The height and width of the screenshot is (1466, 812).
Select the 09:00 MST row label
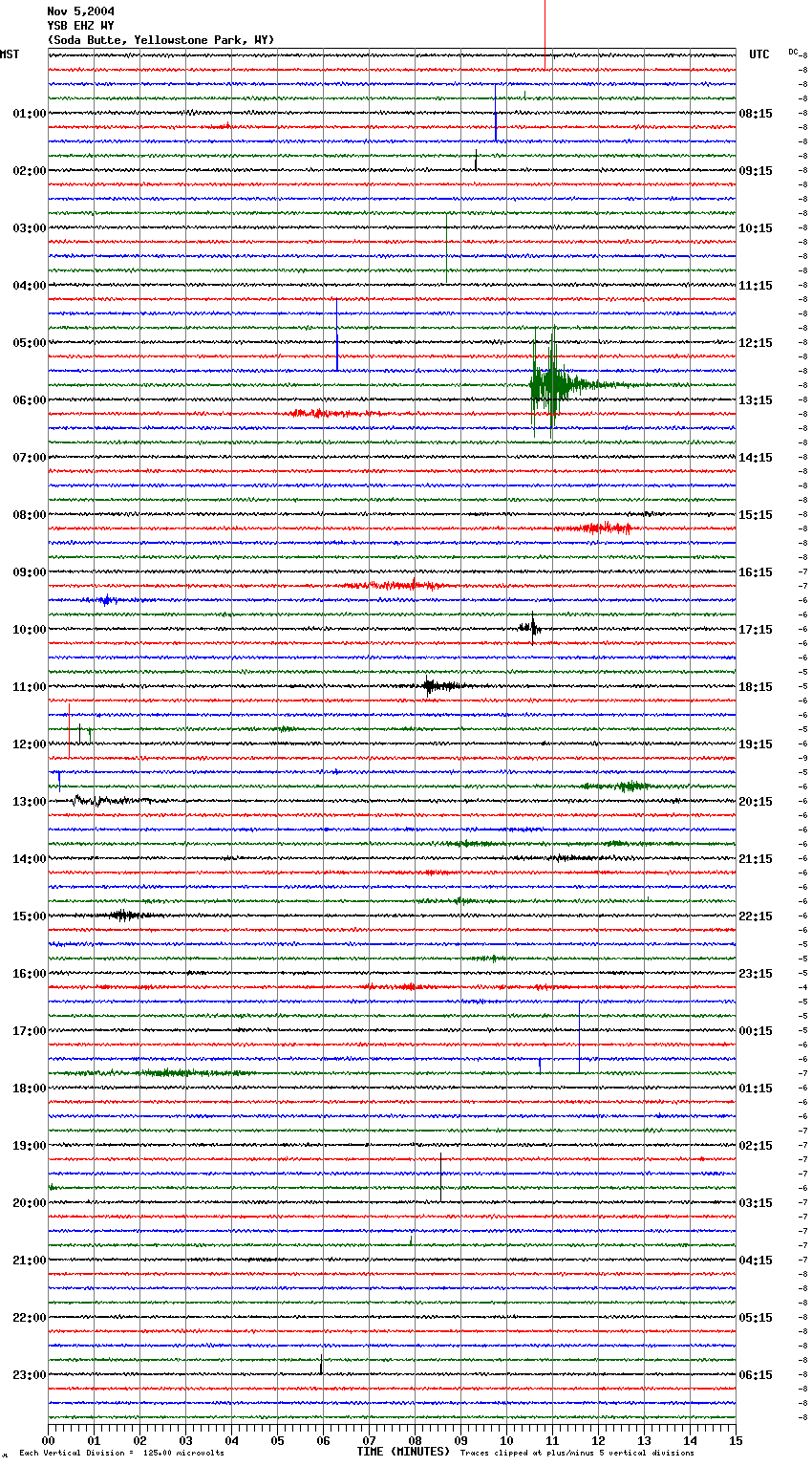[x=30, y=572]
